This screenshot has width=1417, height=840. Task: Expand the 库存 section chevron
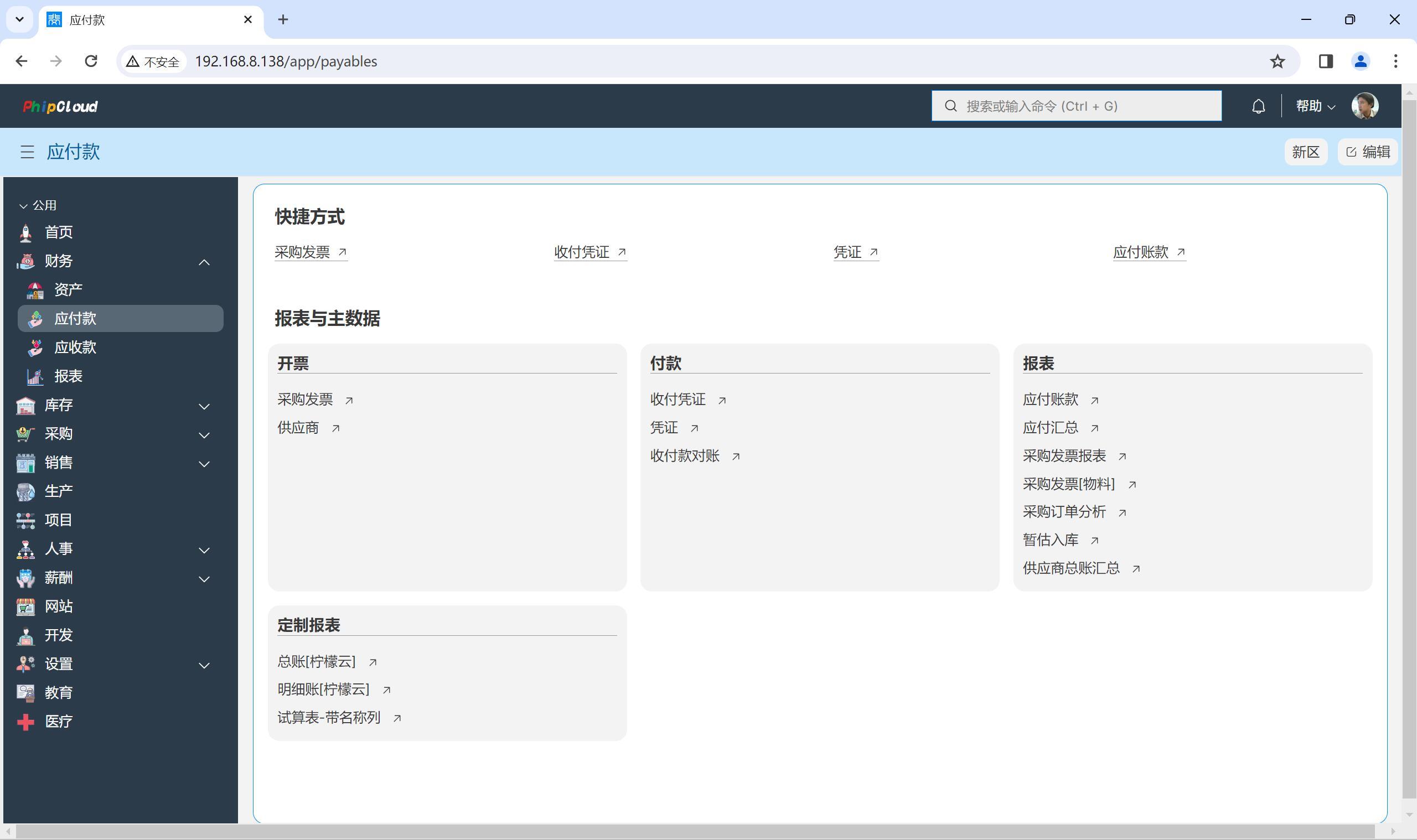[x=204, y=406]
